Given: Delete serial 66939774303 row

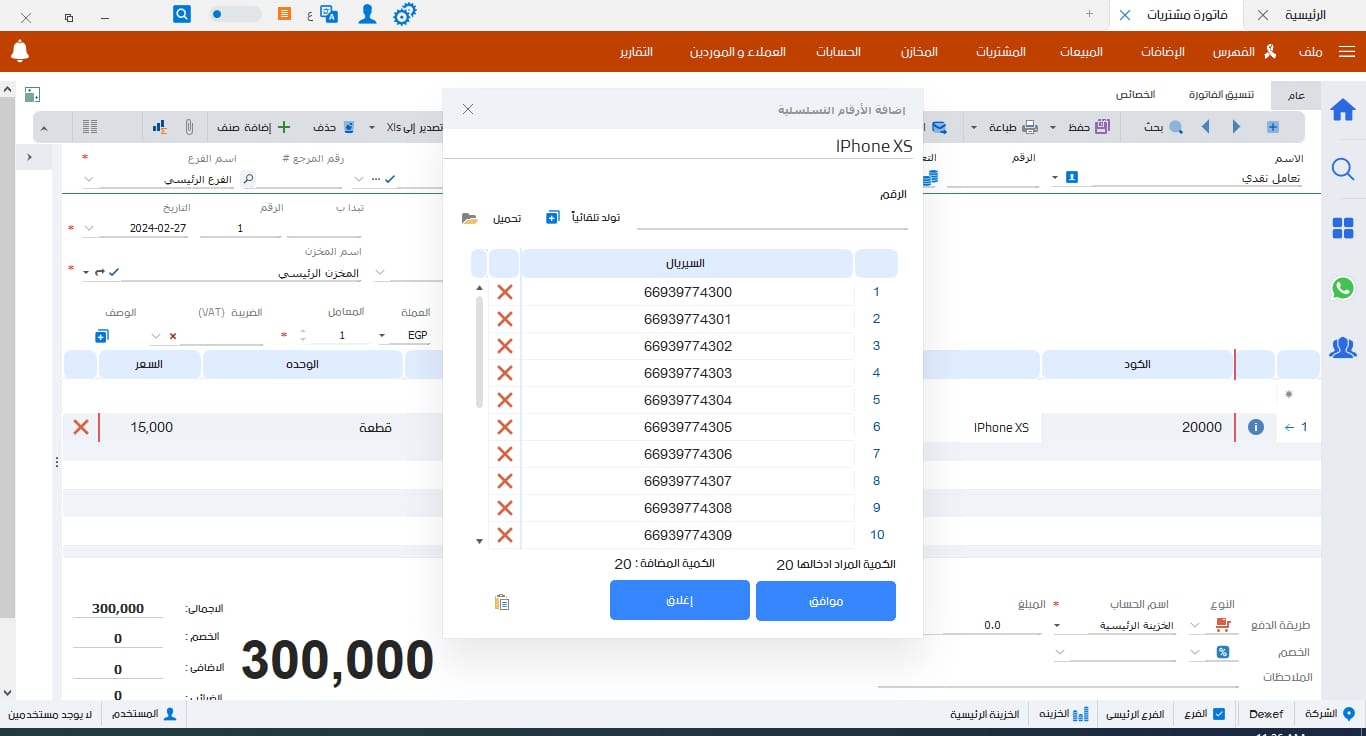Looking at the screenshot, I should click(x=505, y=373).
